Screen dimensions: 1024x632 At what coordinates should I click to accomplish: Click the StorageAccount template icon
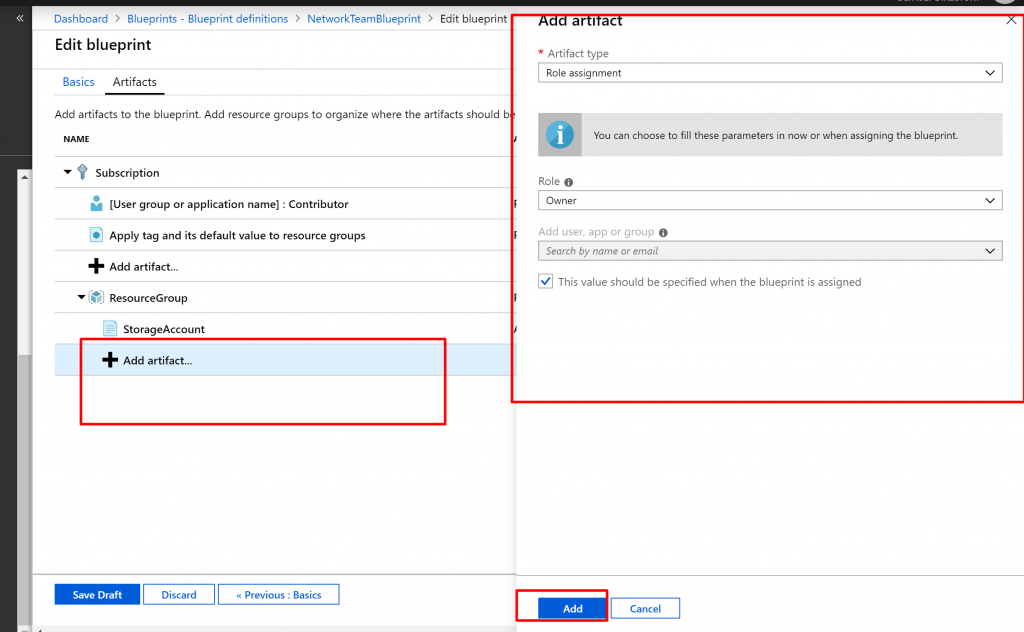pos(110,329)
